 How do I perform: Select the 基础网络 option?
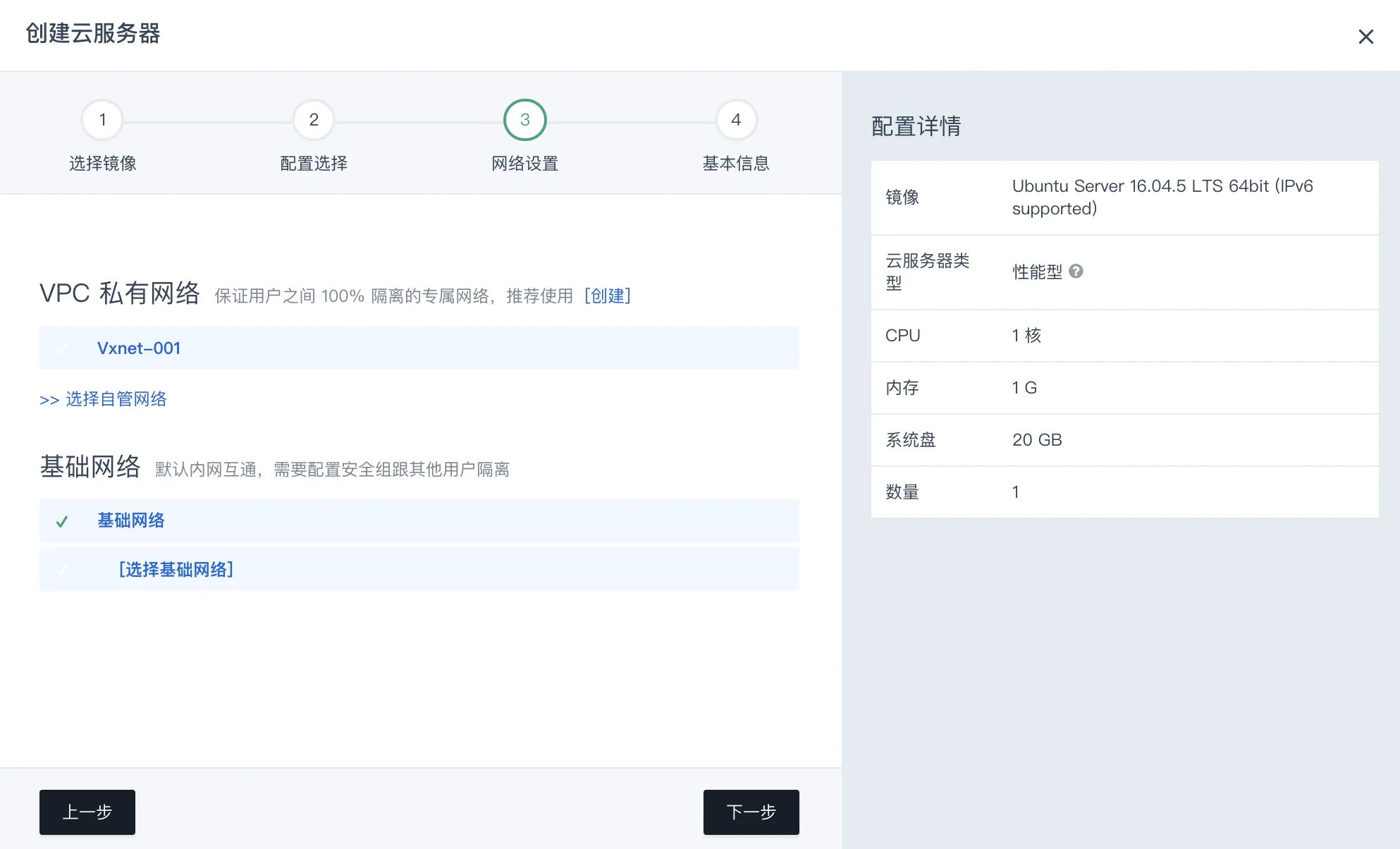tap(131, 521)
